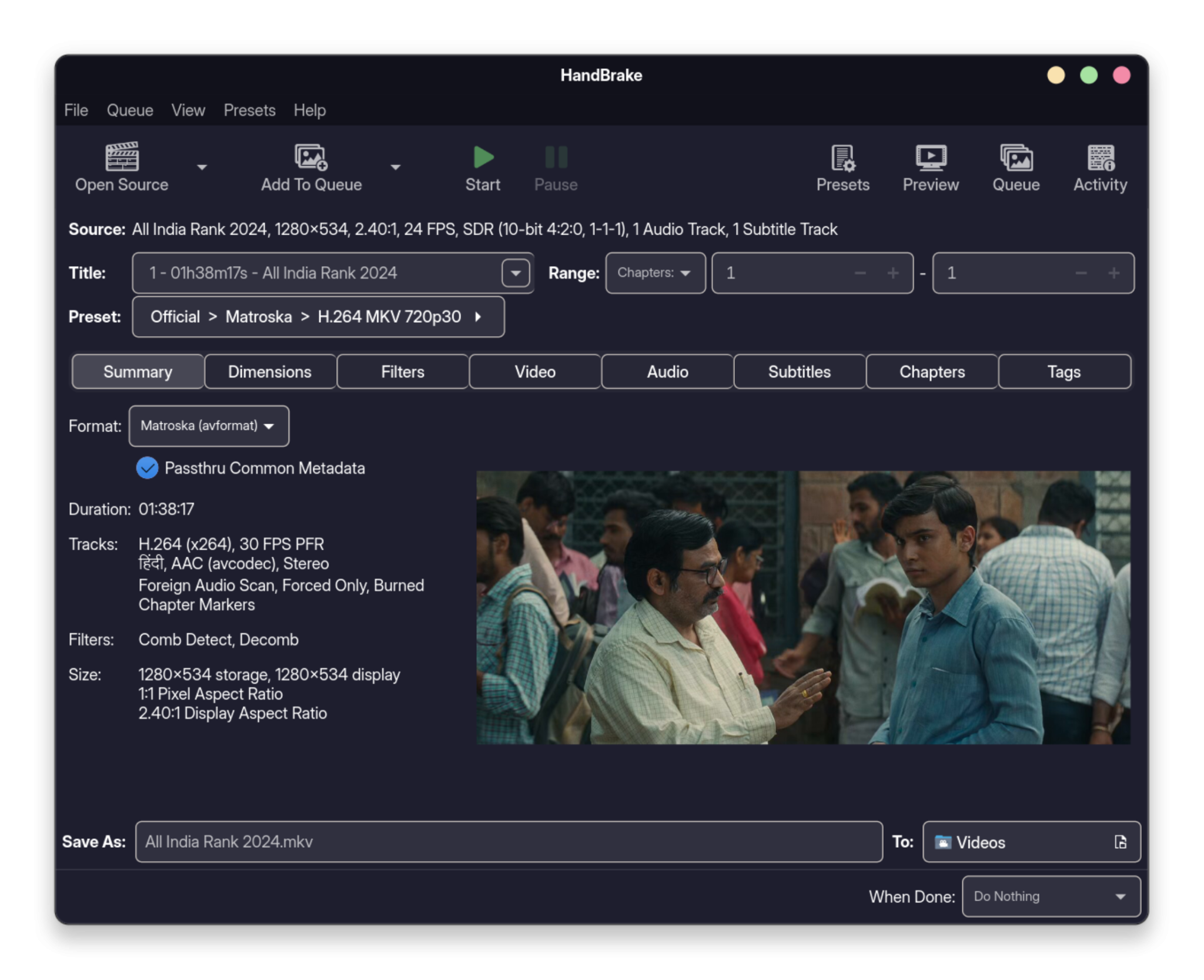Viewport: 1204px width, 980px height.
Task: Open the Presets panel
Action: (842, 166)
